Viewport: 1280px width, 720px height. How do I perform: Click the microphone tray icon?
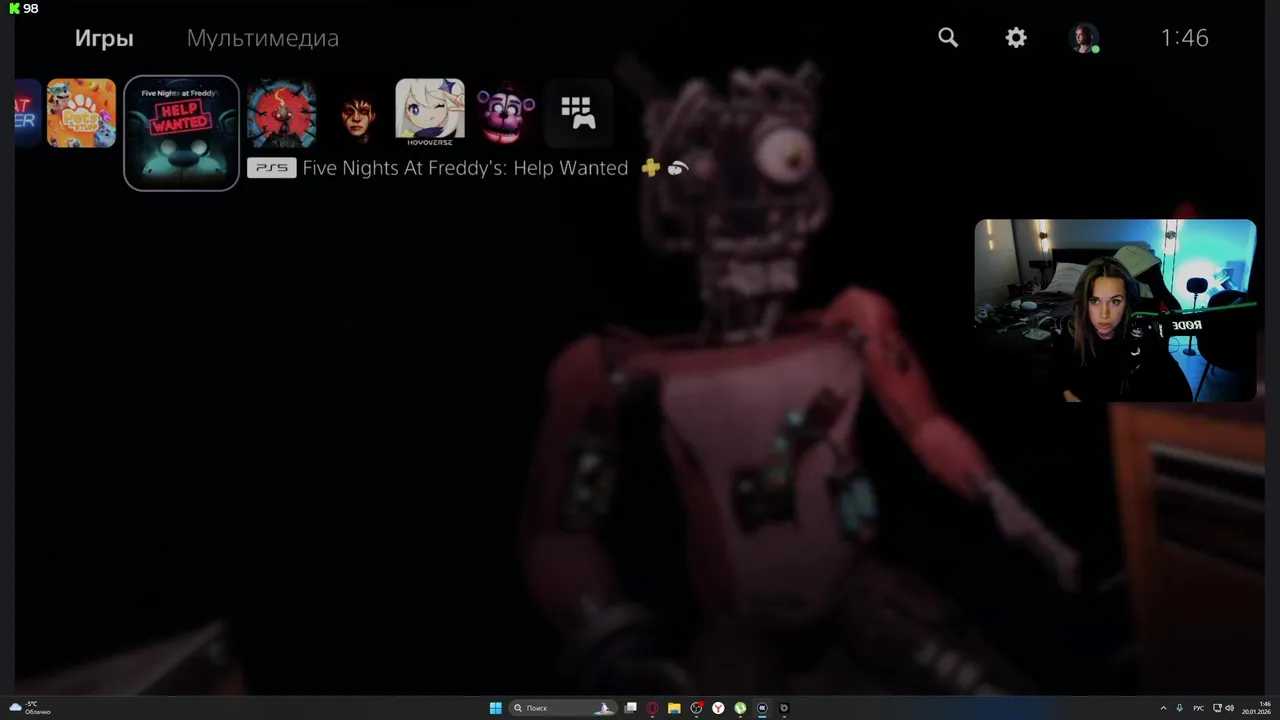(x=1180, y=708)
